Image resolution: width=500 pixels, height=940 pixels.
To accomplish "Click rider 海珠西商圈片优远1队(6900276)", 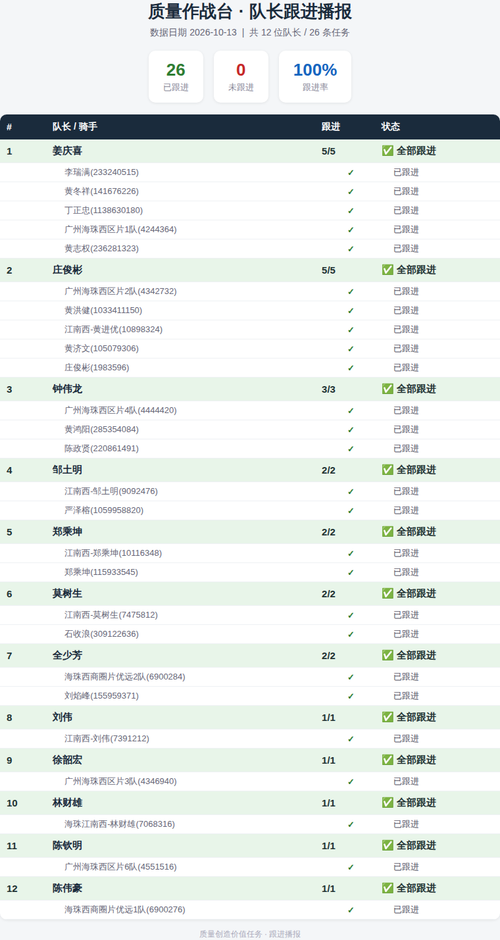I will 125,909.
